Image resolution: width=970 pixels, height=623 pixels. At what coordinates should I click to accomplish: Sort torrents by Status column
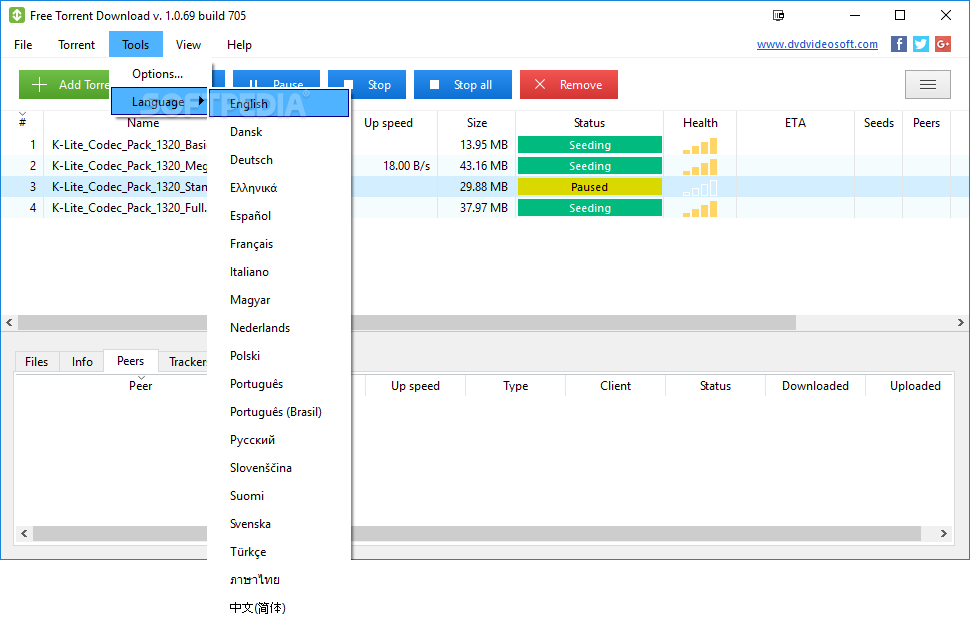pyautogui.click(x=590, y=122)
